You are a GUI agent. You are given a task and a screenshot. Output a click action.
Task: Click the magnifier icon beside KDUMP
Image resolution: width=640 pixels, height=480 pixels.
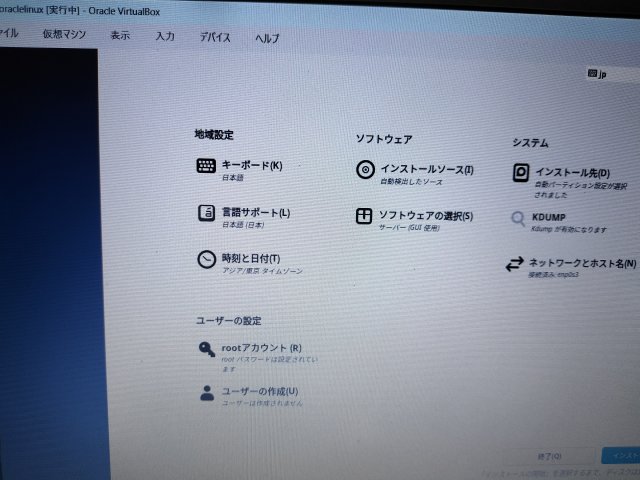click(518, 218)
